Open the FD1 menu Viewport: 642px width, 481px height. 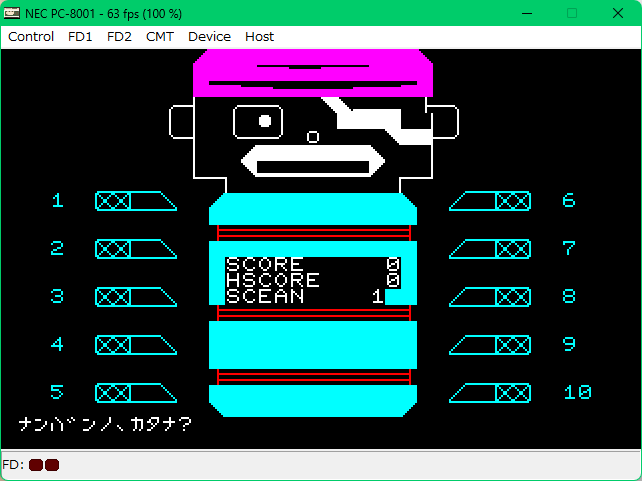point(80,37)
